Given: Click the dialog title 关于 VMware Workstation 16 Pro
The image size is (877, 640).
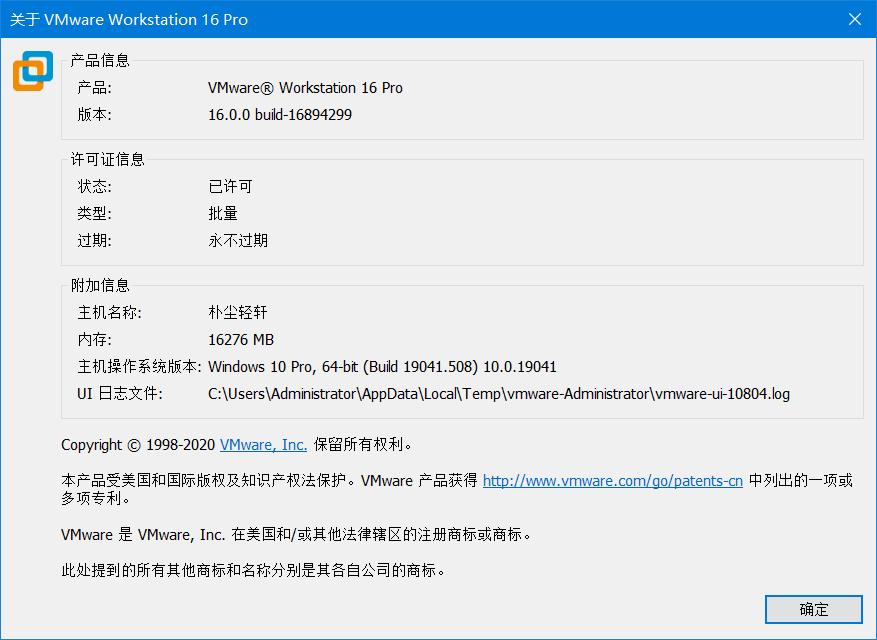Looking at the screenshot, I should tap(130, 19).
